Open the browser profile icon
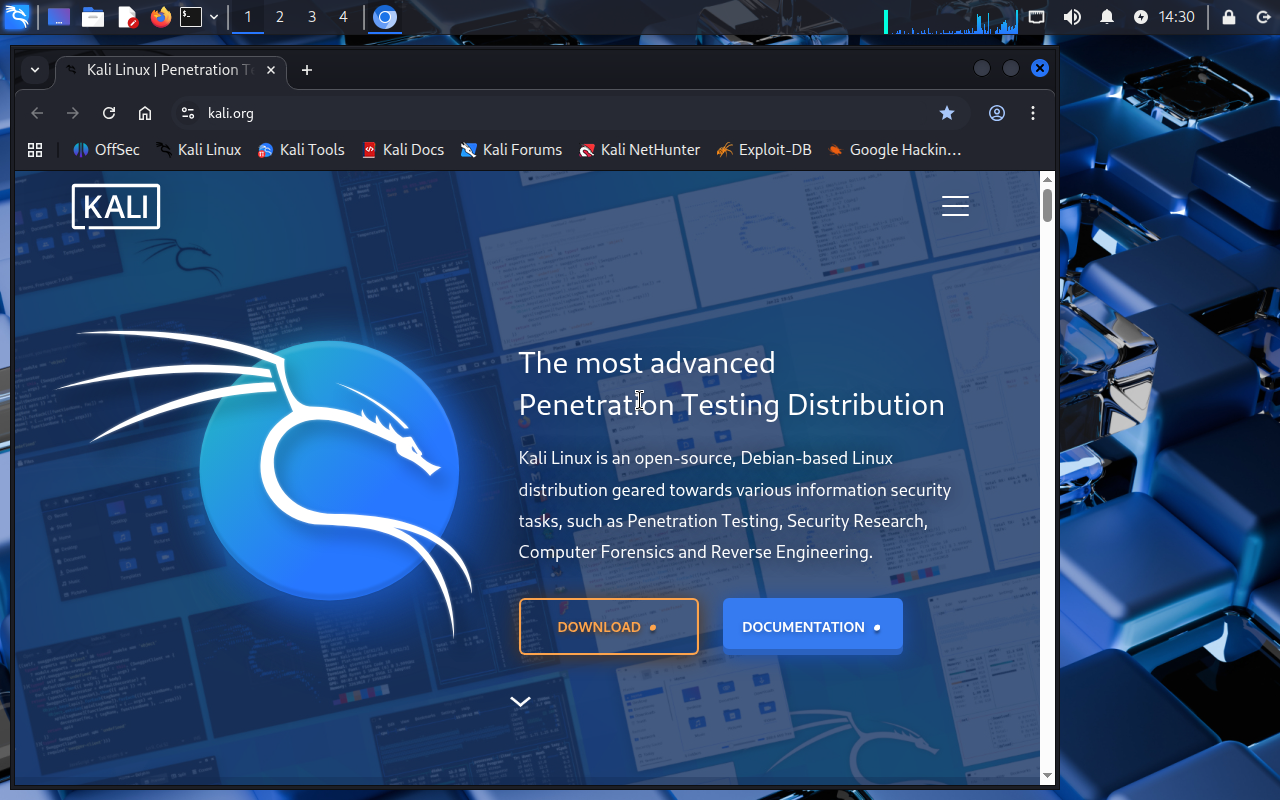Screen dimensions: 1280x800 pos(997,113)
